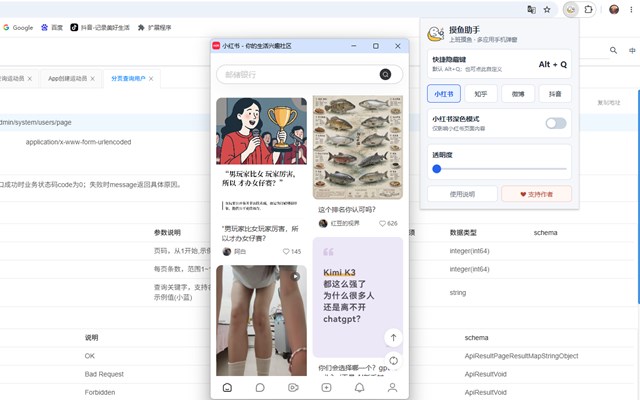640x400 pixels.
Task: Open the trophy girl illustration post
Action: (x=261, y=131)
